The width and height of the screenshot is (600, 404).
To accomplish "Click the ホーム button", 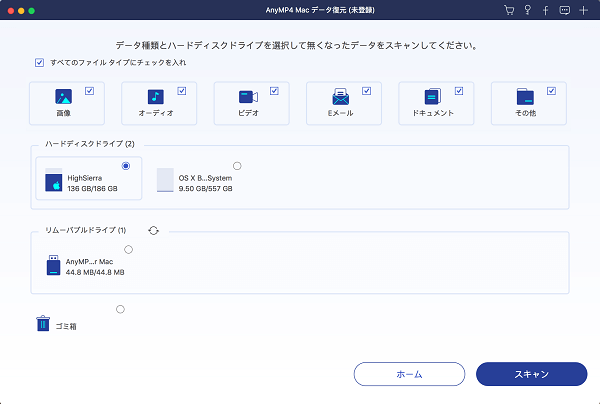I will click(x=409, y=374).
